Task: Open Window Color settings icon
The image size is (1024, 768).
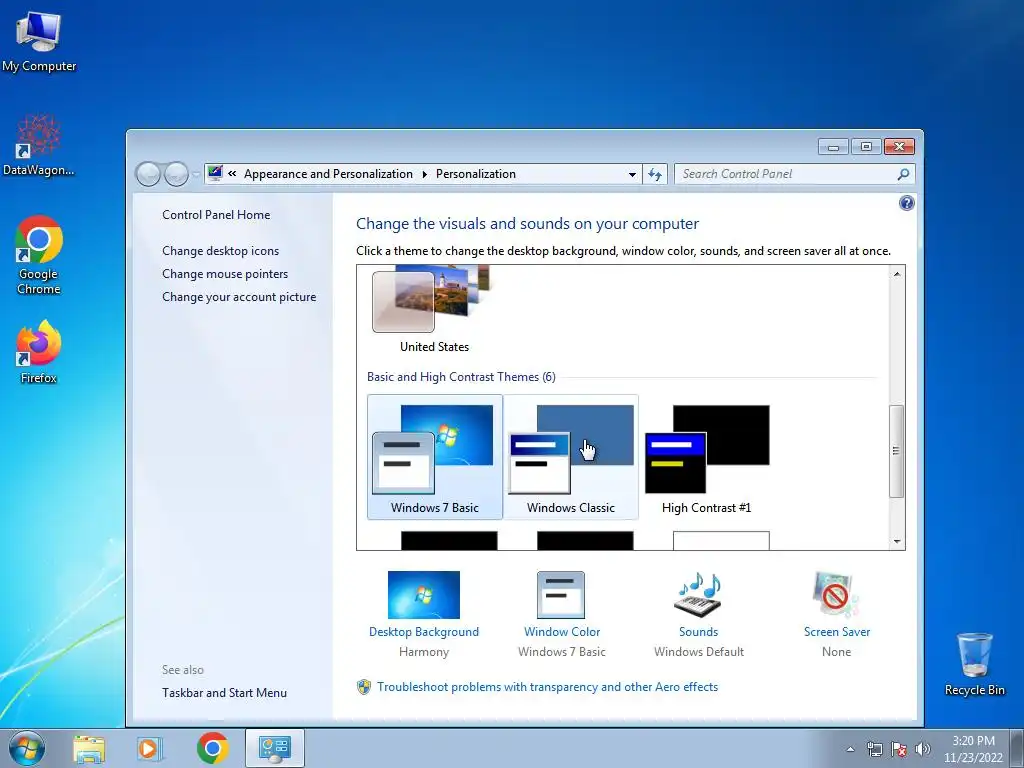Action: [561, 595]
